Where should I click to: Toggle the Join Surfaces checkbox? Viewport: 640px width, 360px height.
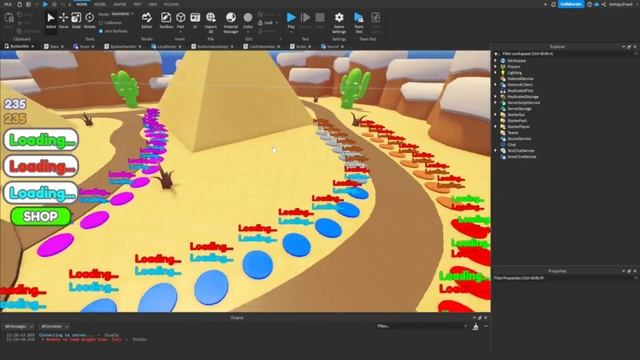click(101, 31)
